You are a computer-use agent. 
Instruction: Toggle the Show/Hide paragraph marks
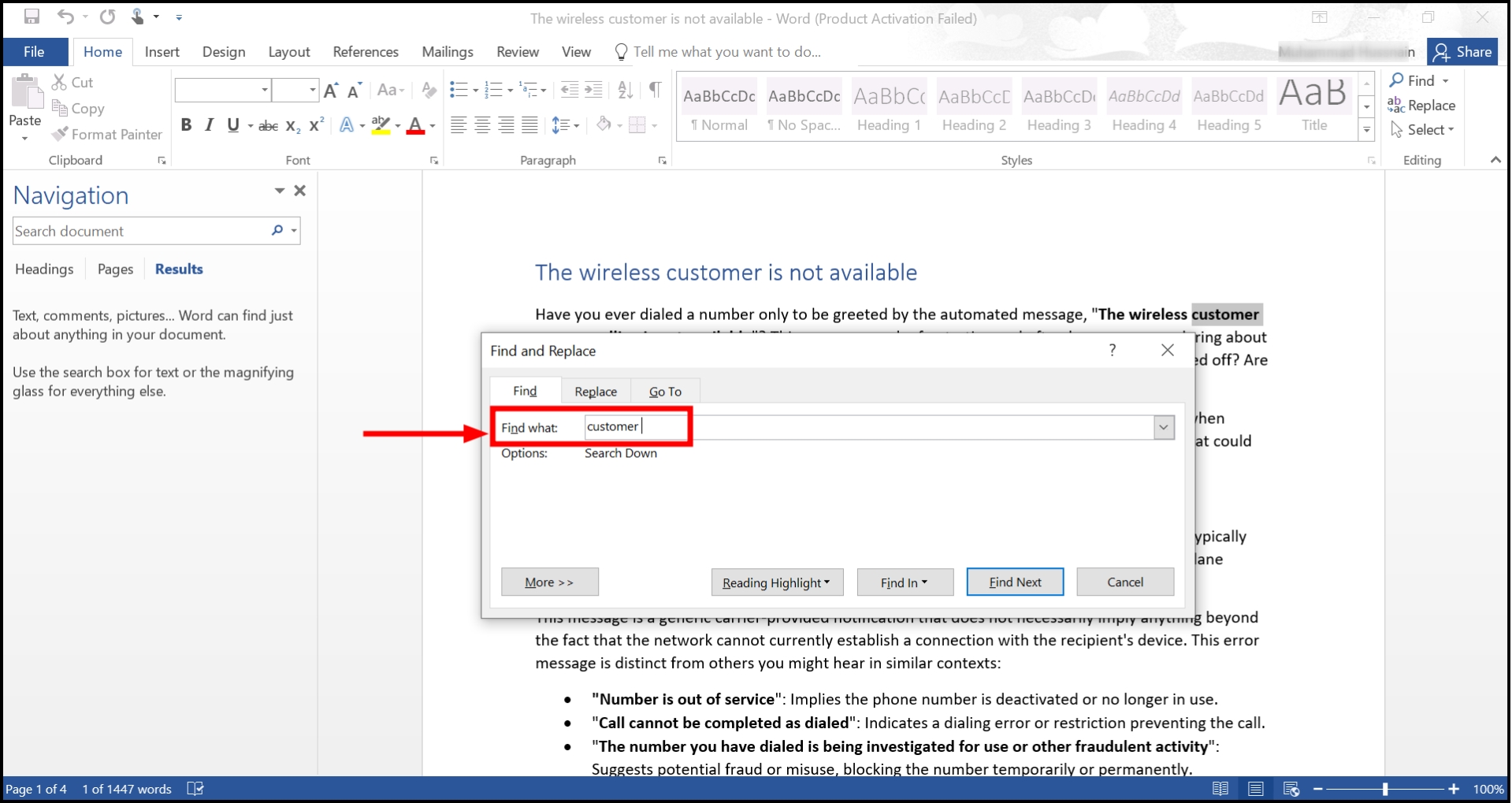click(655, 90)
